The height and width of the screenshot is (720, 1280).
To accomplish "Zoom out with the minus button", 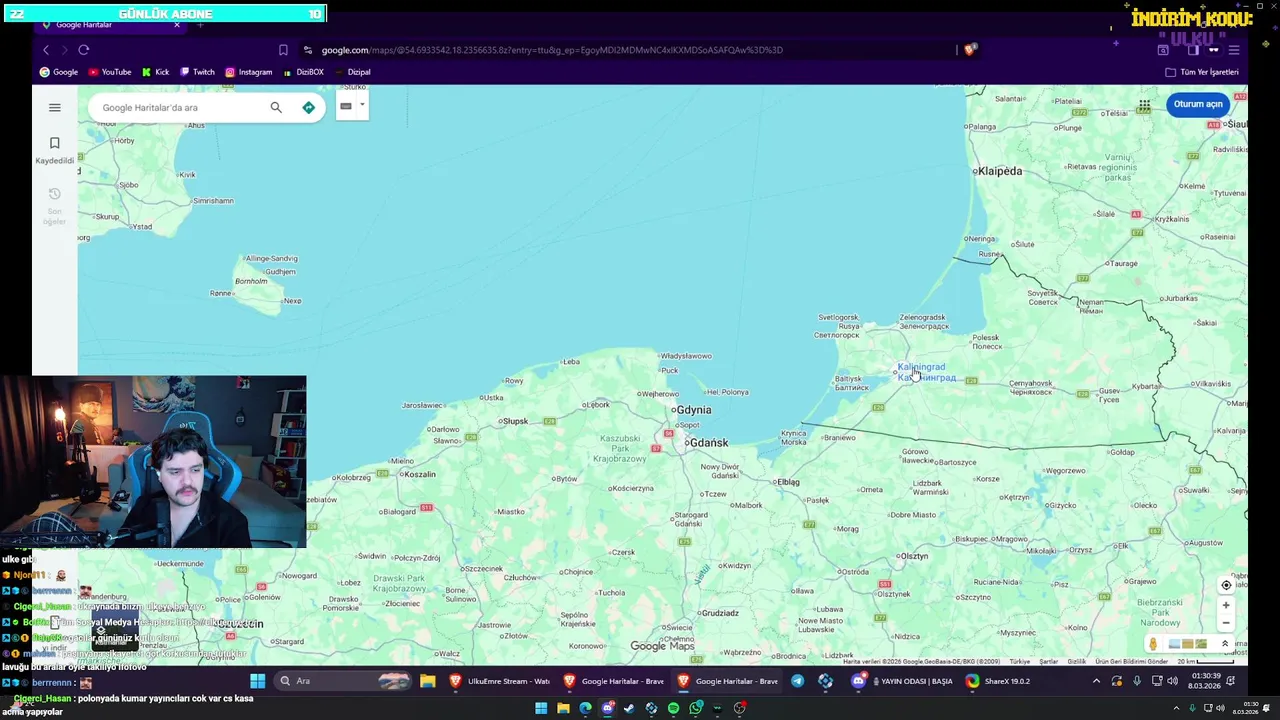I will [1226, 623].
